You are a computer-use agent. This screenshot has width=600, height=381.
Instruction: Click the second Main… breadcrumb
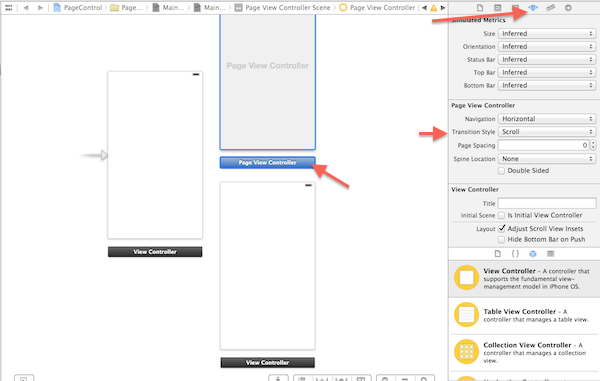click(210, 7)
